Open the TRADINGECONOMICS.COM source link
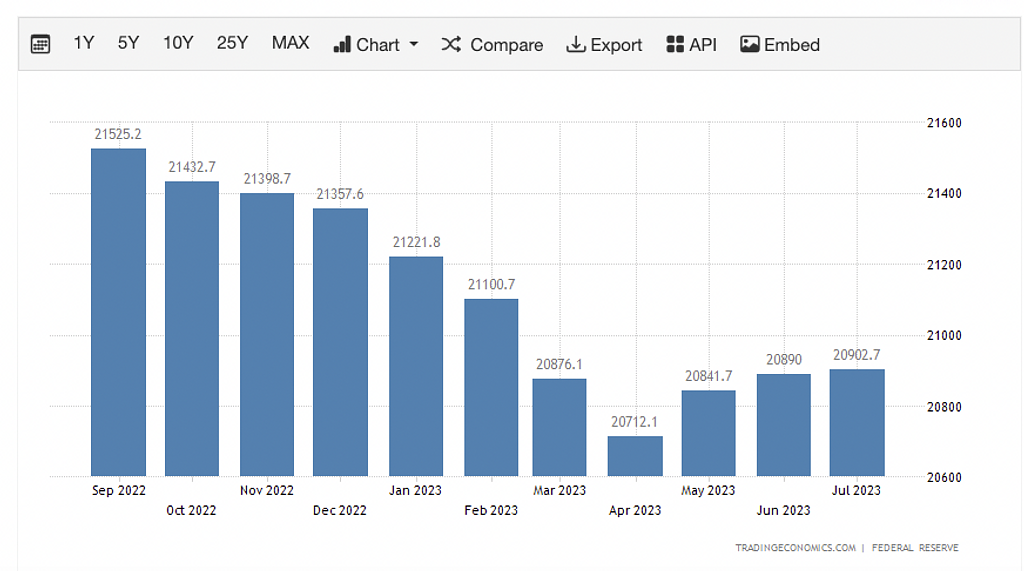 pos(795,547)
